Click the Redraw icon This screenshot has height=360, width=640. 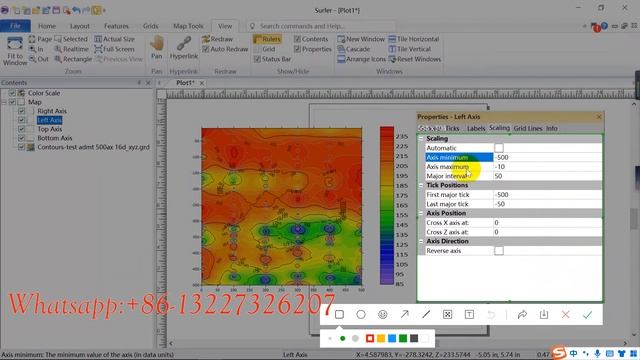click(218, 39)
